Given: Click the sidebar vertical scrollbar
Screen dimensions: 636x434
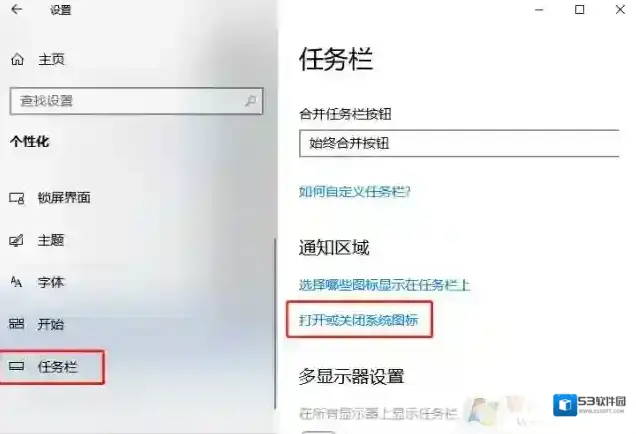Looking at the screenshot, I should (x=275, y=323).
